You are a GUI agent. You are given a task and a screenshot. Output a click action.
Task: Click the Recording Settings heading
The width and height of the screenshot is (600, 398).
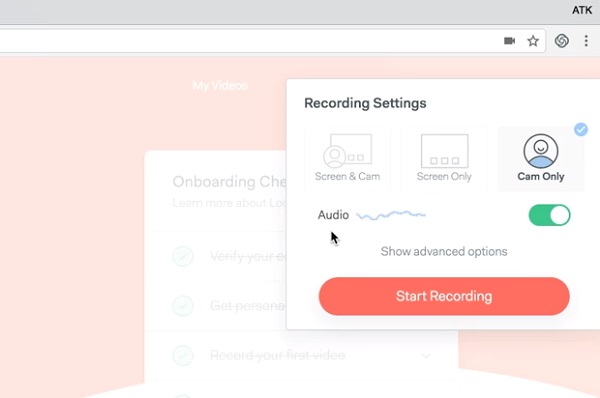point(365,103)
